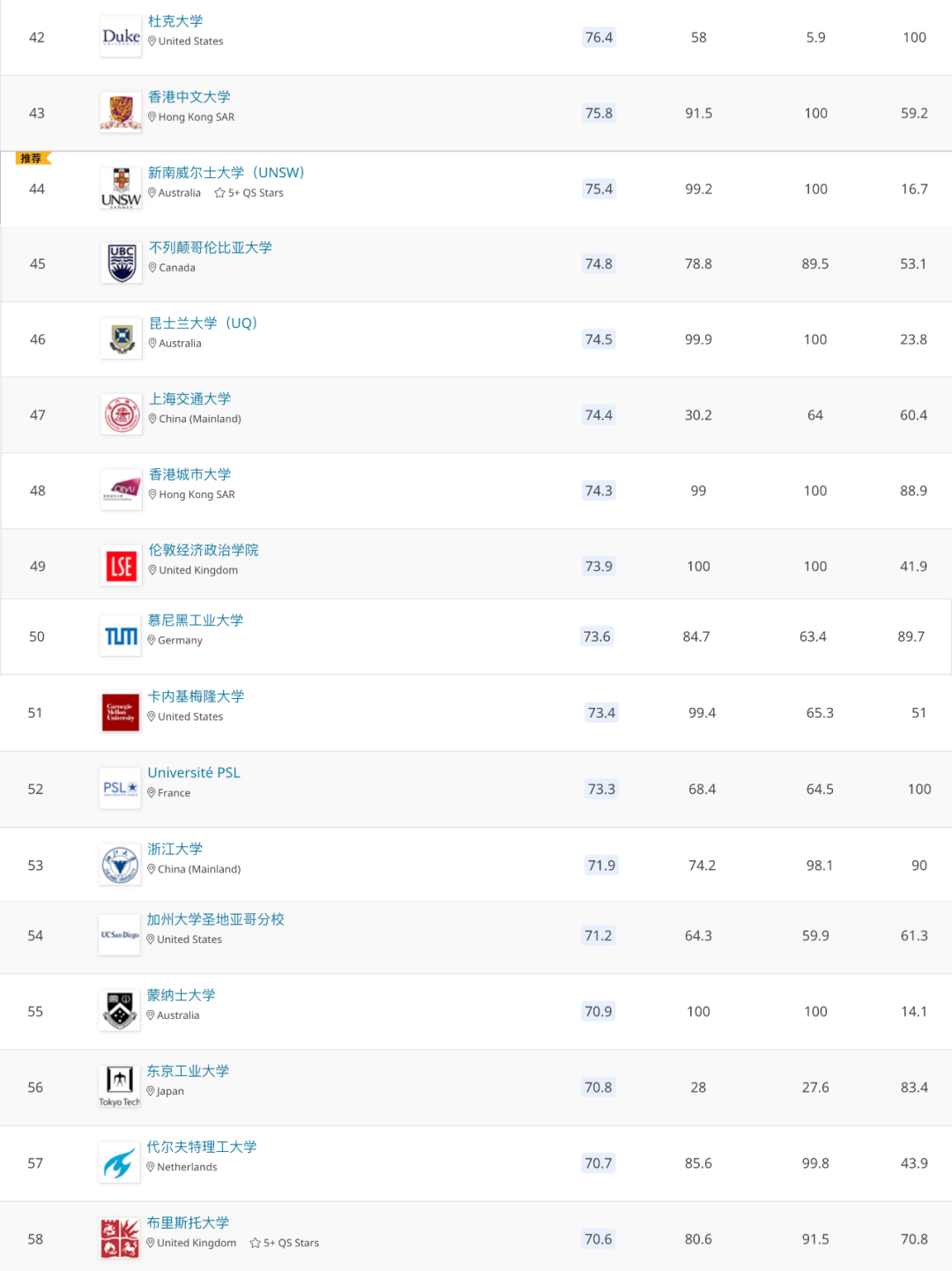Click the blue TUM logo
952x1271 pixels.
pyautogui.click(x=121, y=636)
